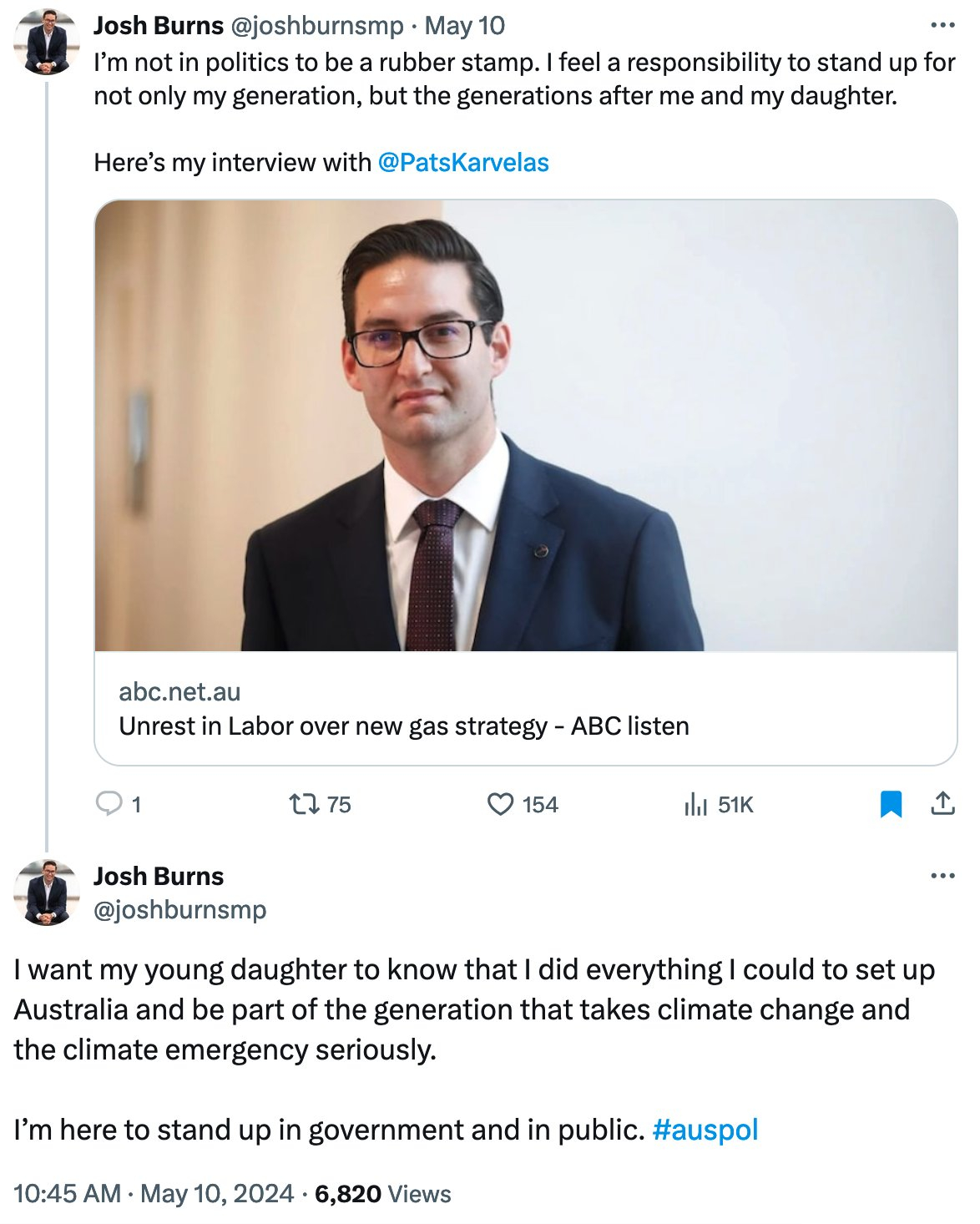This screenshot has height=1224, width=980.
Task: Click the abc.net.au domain label
Action: click(x=179, y=692)
